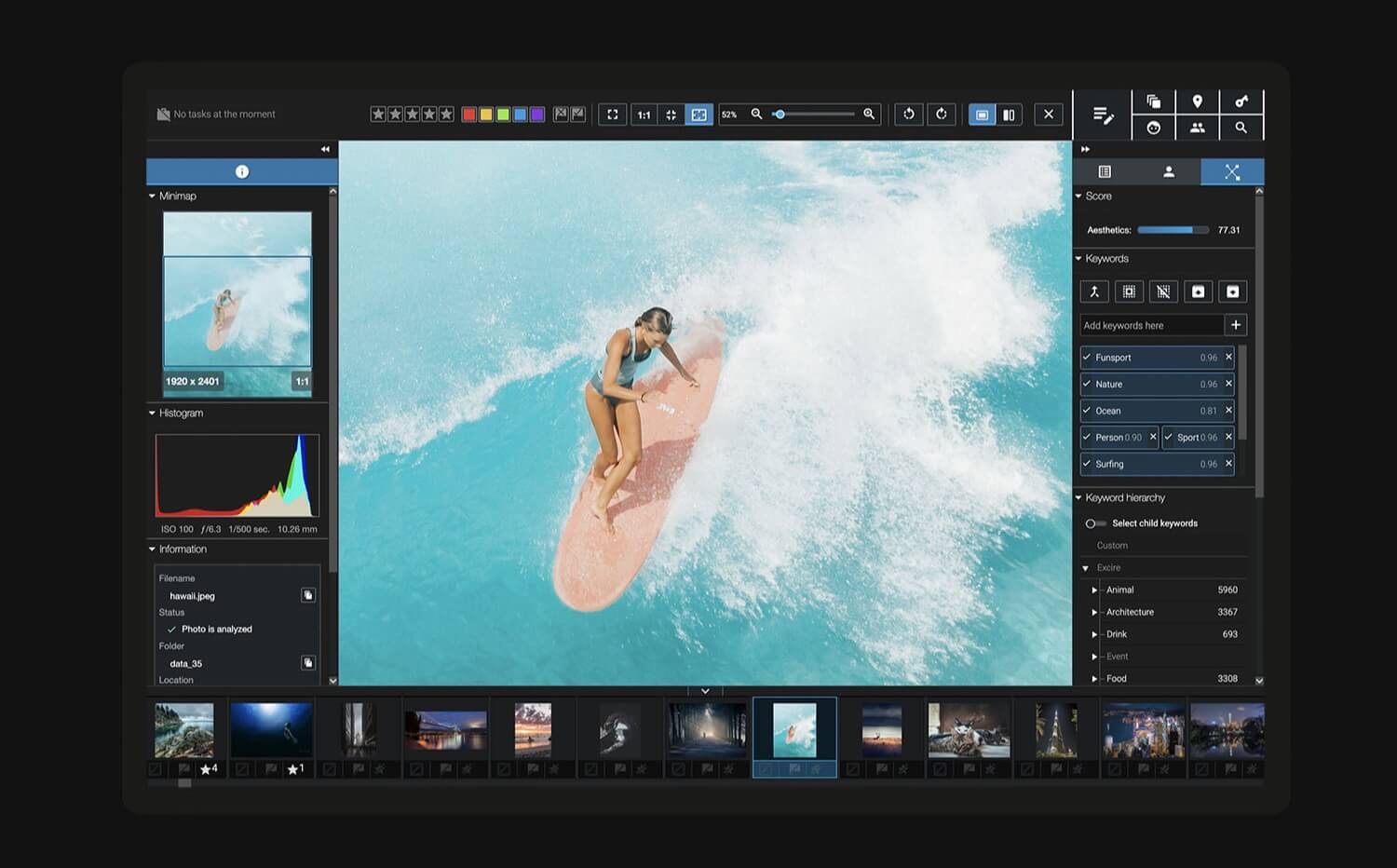
Task: Remove the Funsport keyword with its X
Action: [1228, 358]
